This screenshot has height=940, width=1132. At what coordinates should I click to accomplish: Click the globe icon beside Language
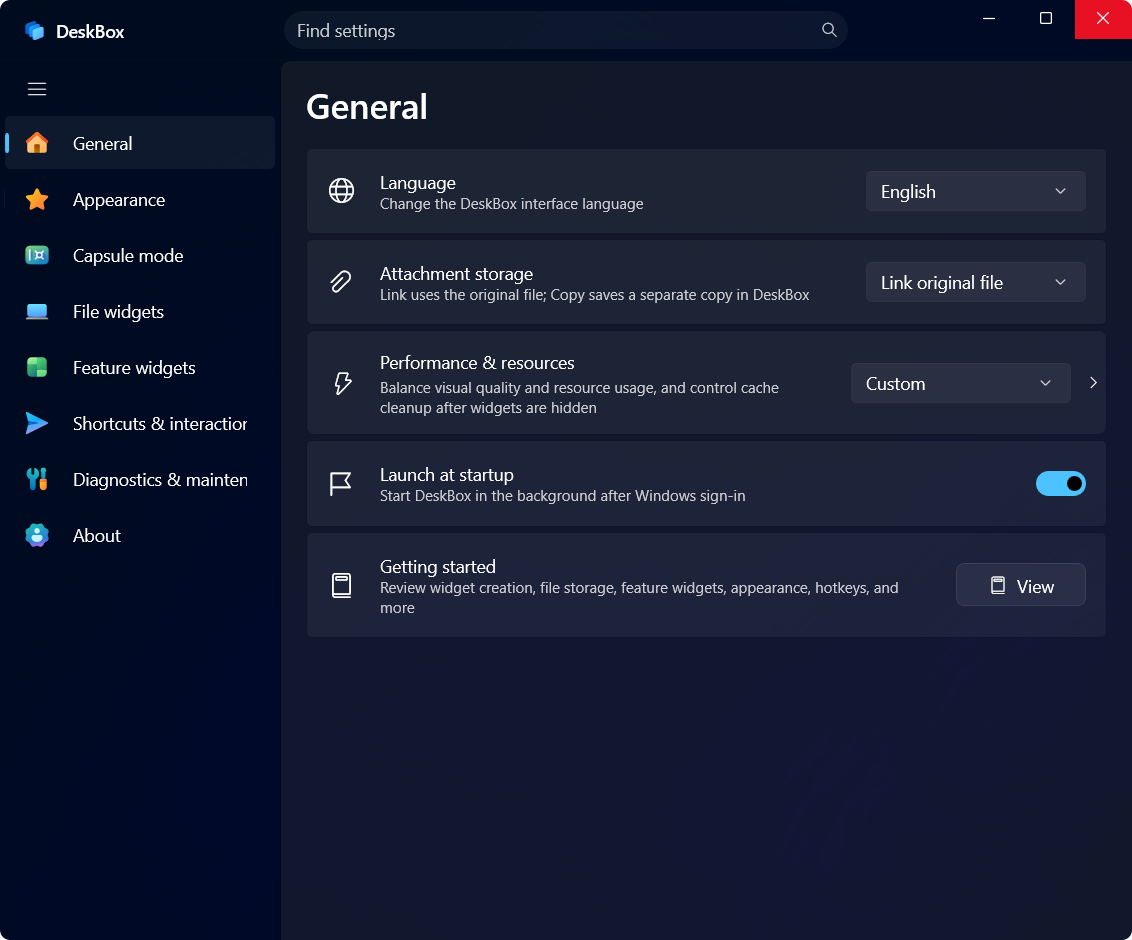pyautogui.click(x=341, y=191)
